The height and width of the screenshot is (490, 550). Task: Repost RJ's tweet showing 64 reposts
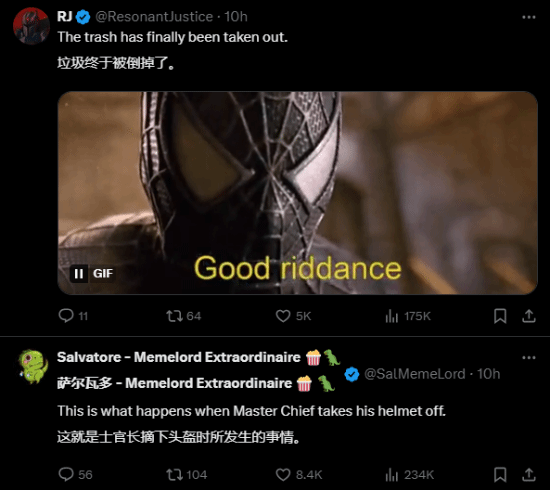coord(183,316)
